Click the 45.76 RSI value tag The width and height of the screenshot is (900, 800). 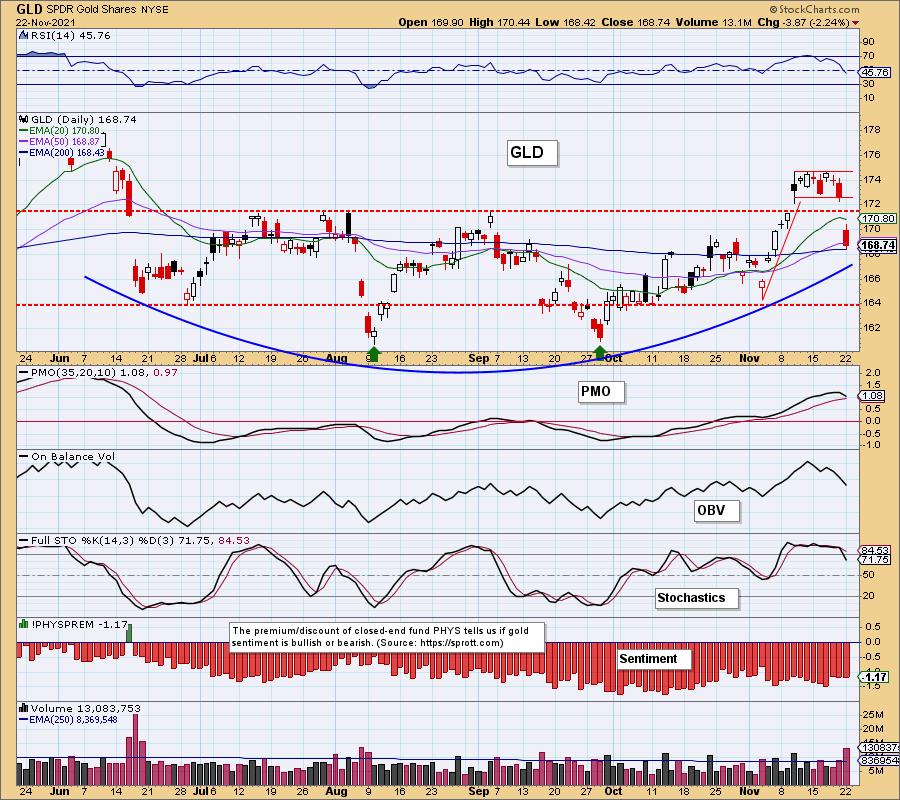[875, 72]
